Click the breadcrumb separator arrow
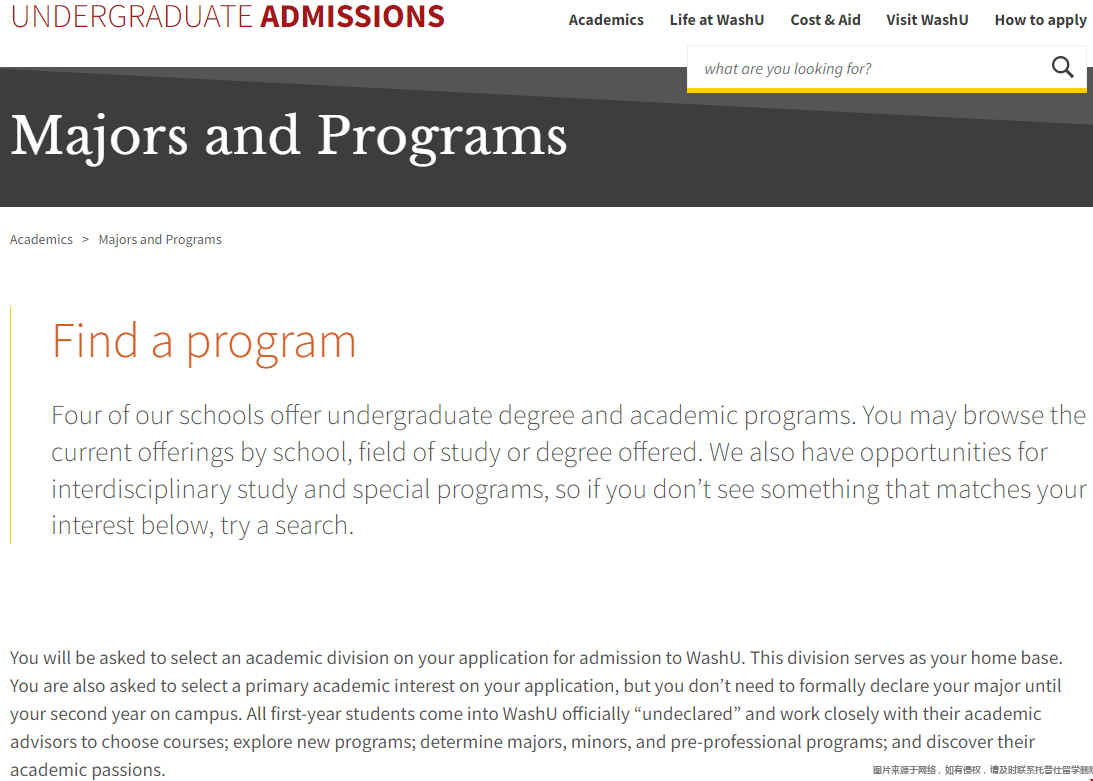The height and width of the screenshot is (781, 1093). pyautogui.click(x=86, y=240)
